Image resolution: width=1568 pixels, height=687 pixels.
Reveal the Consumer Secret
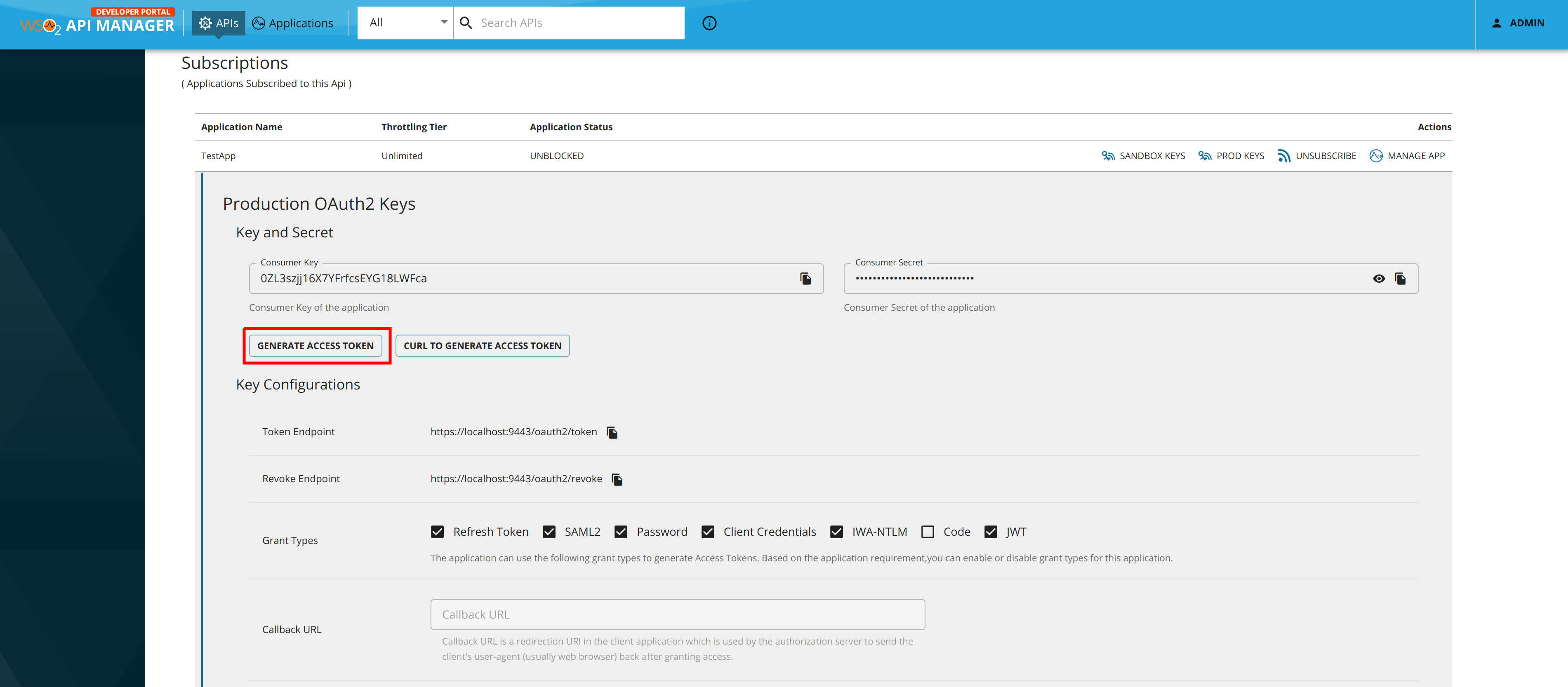point(1378,278)
